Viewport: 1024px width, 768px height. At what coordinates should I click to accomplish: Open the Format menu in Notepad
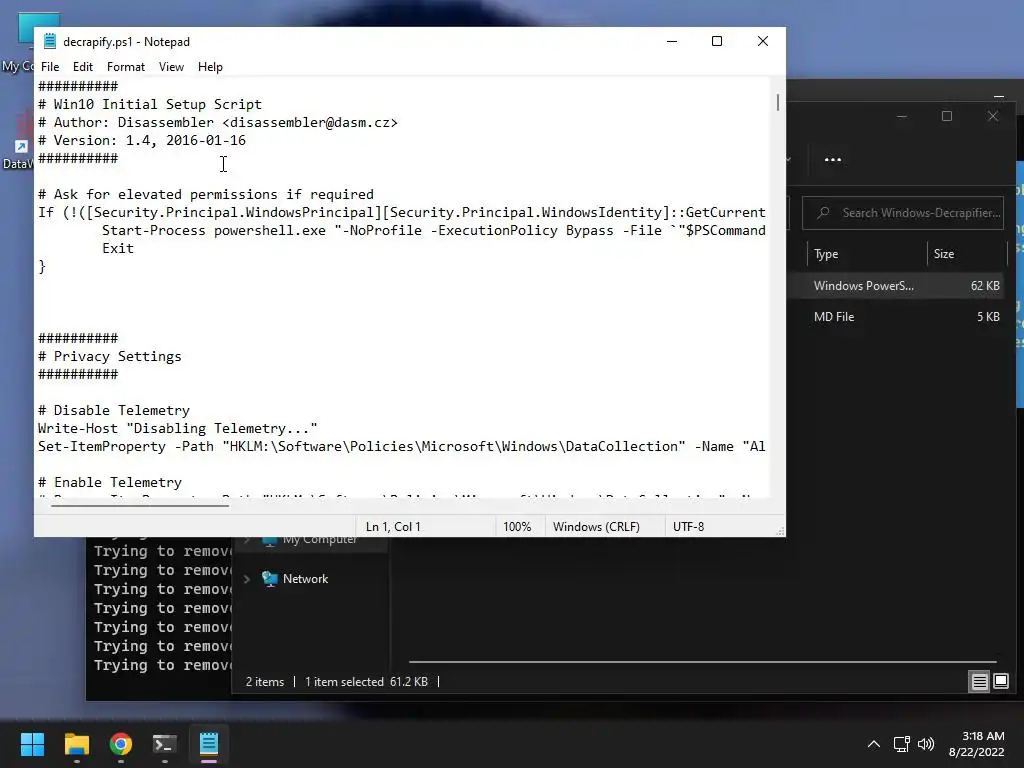pos(125,67)
